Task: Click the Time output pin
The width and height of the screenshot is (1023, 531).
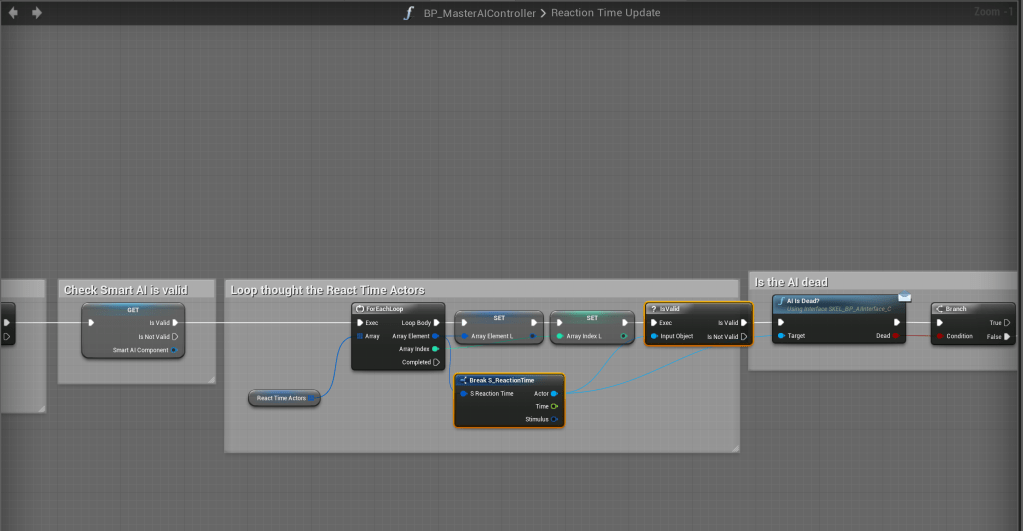Action: point(554,406)
